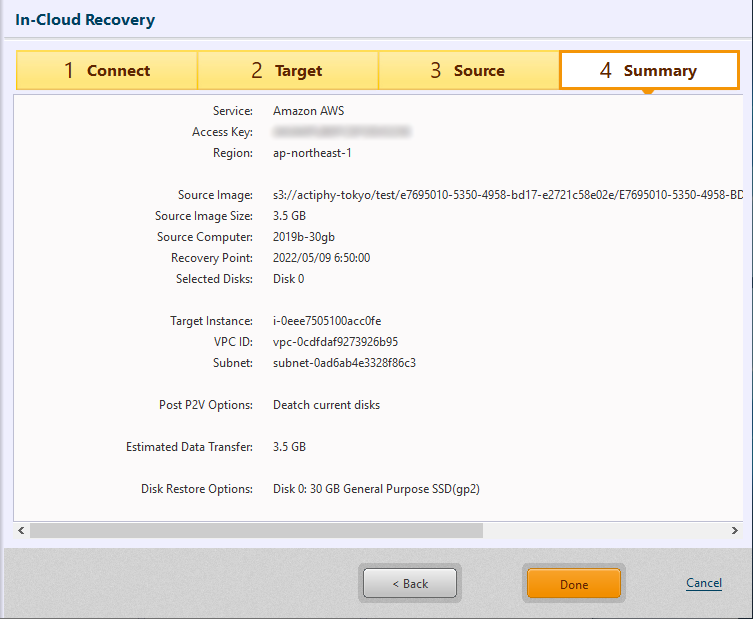Click the blurred Access Key value
This screenshot has width=753, height=619.
[342, 132]
